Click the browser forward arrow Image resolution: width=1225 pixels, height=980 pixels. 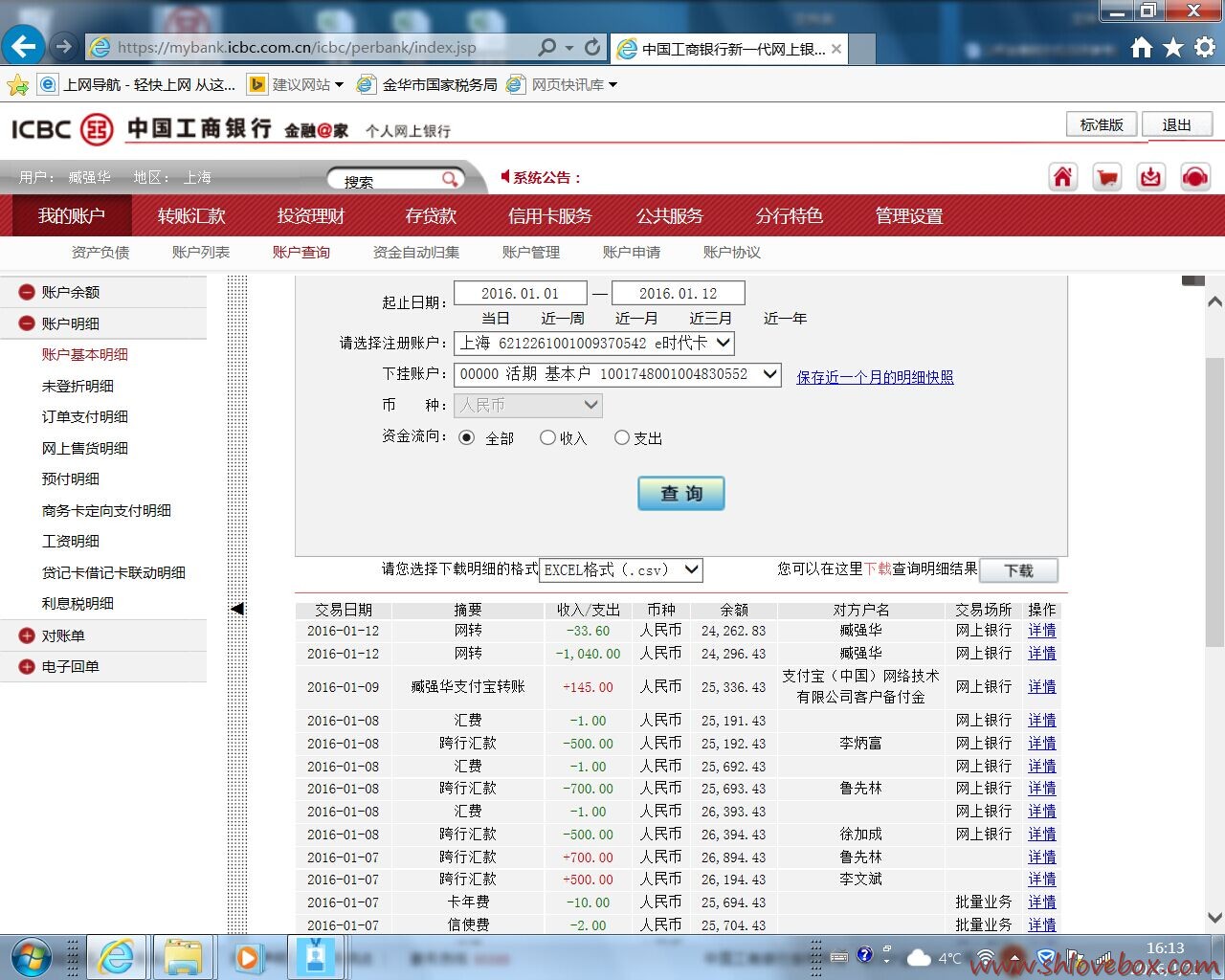(x=63, y=46)
